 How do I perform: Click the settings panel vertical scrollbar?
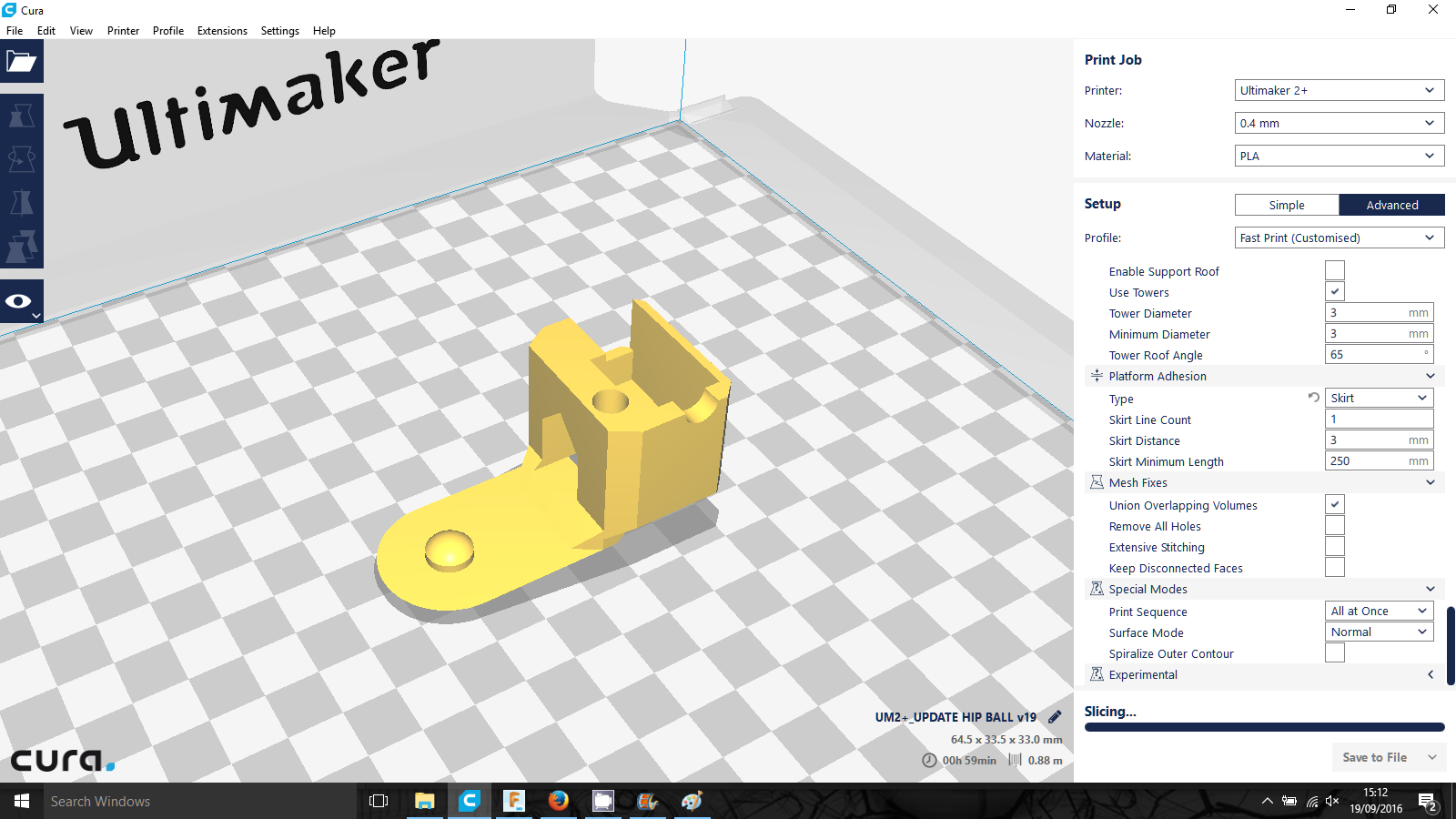pyautogui.click(x=1451, y=645)
